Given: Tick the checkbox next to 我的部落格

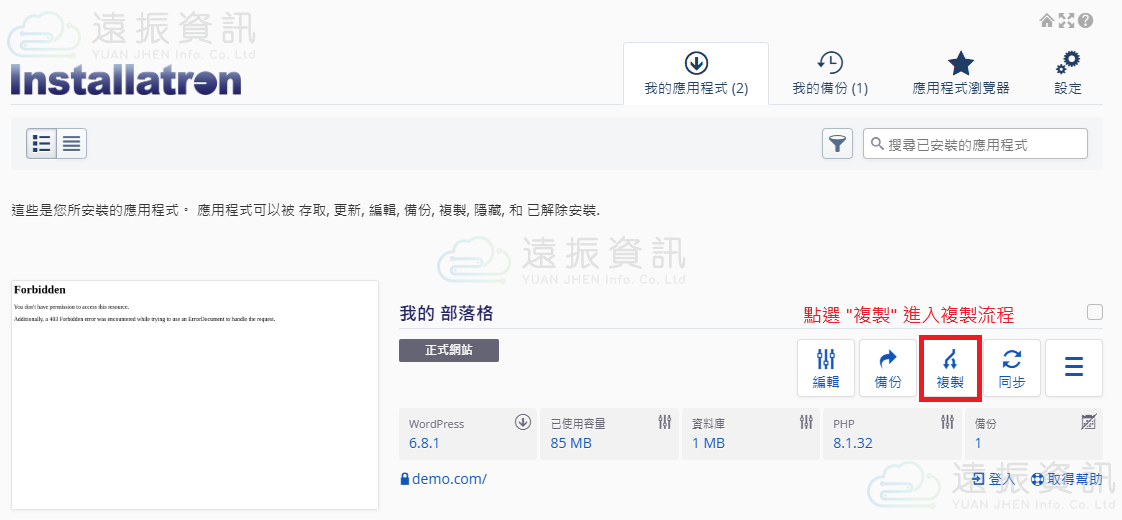Looking at the screenshot, I should [x=1095, y=312].
